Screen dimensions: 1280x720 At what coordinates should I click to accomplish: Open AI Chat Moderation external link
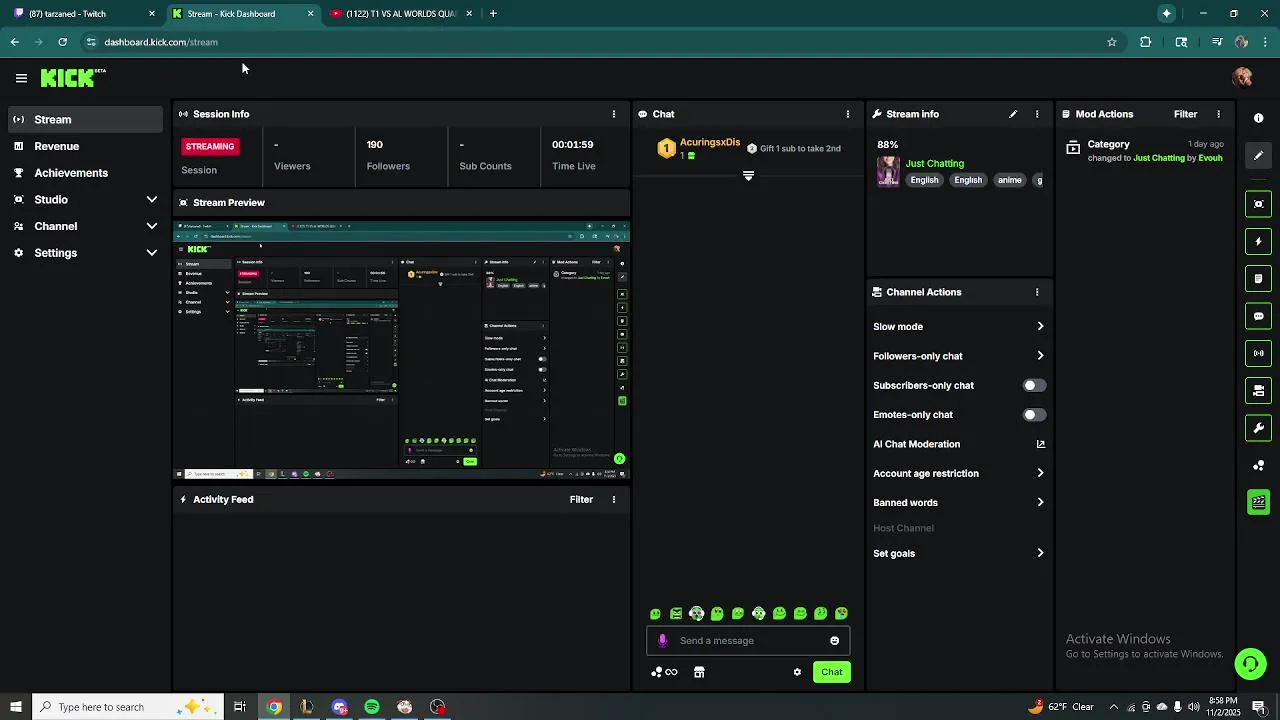click(x=1040, y=444)
